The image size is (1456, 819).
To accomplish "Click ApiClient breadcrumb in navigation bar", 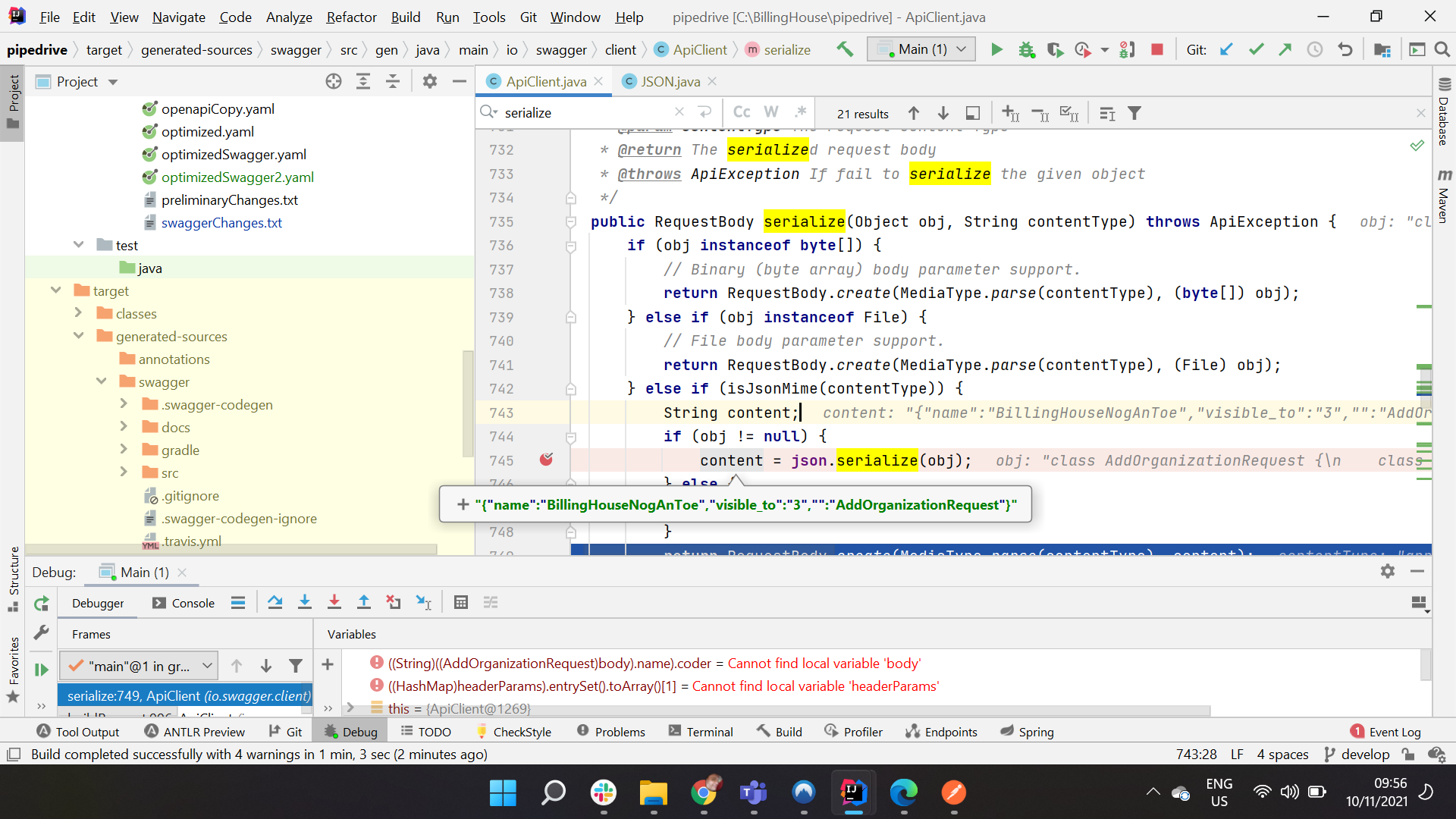I will coord(691,50).
